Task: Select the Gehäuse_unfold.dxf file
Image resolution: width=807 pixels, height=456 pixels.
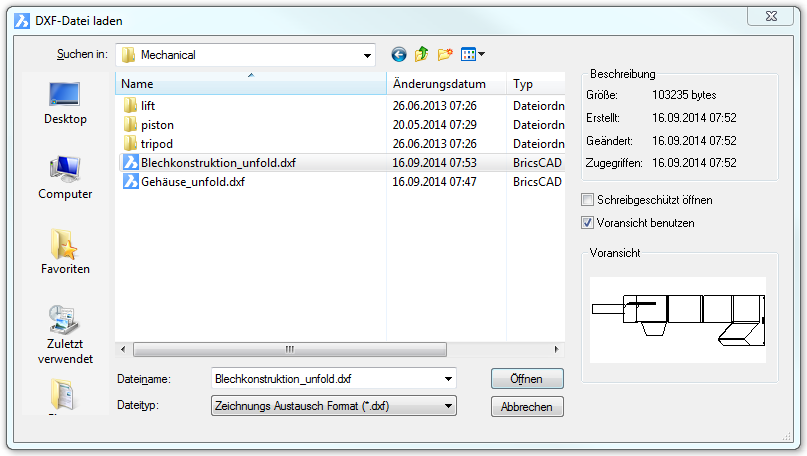Action: 192,182
